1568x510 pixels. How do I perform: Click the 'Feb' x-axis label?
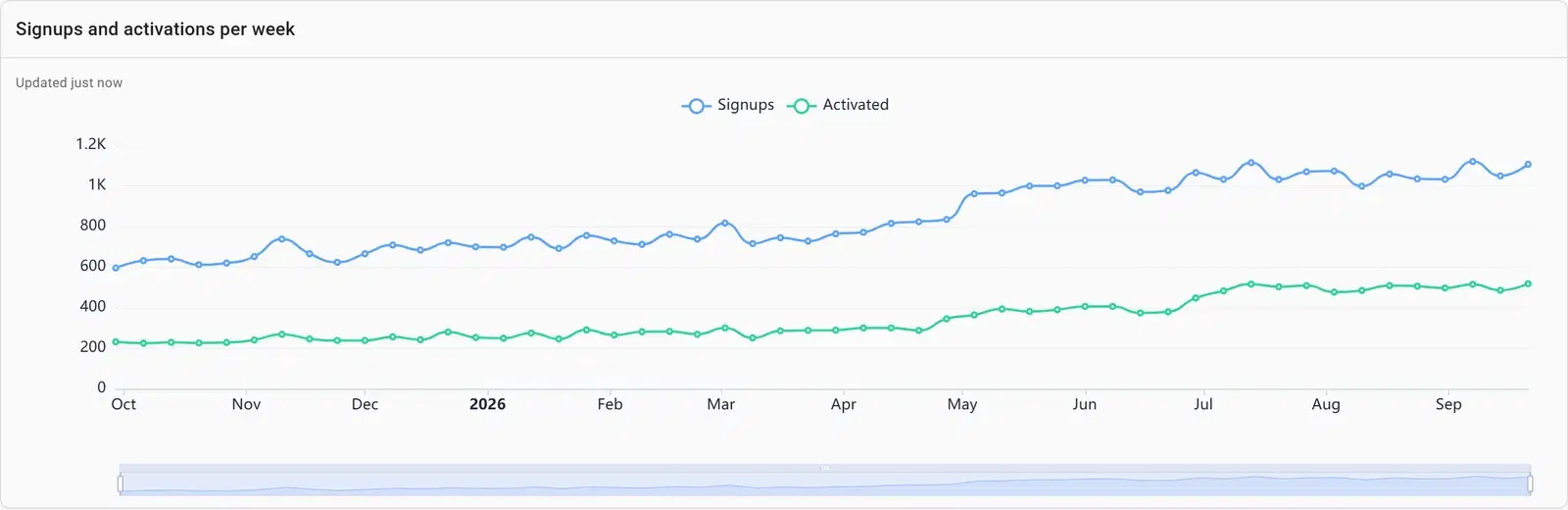tap(610, 404)
